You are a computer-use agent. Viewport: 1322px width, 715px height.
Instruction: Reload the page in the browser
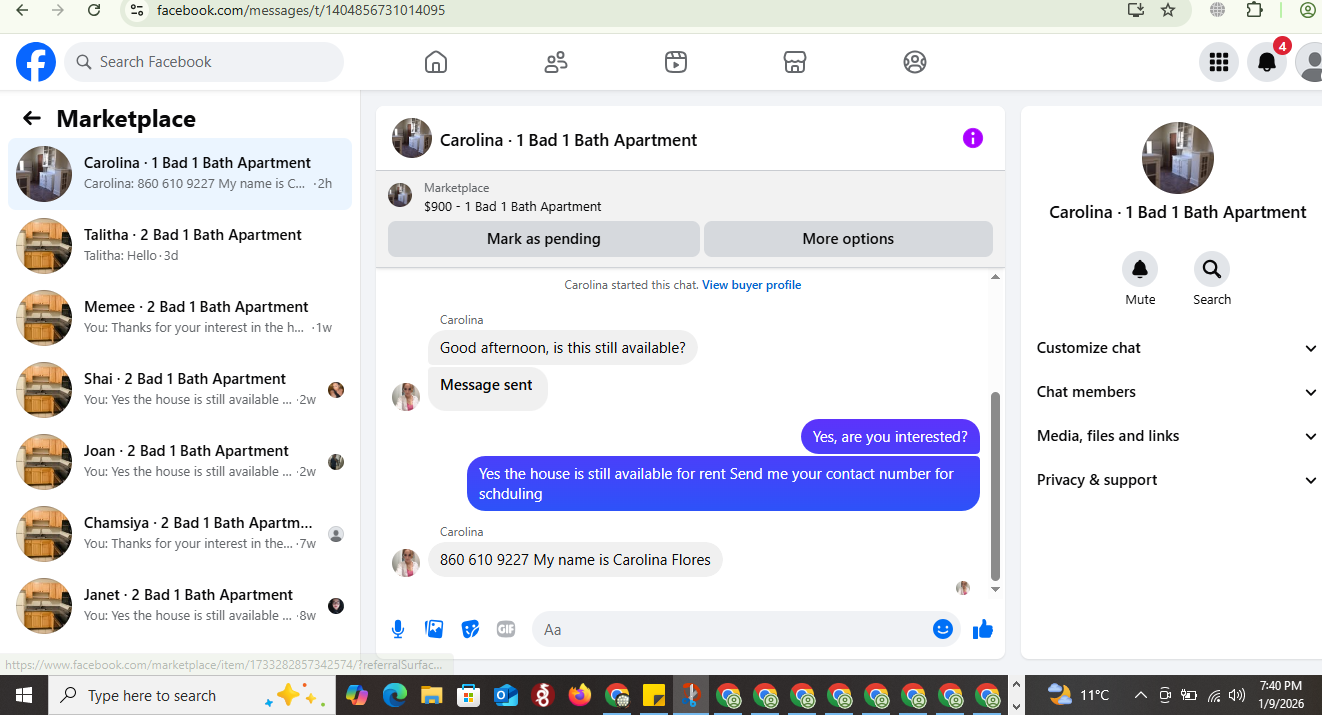pyautogui.click(x=94, y=10)
